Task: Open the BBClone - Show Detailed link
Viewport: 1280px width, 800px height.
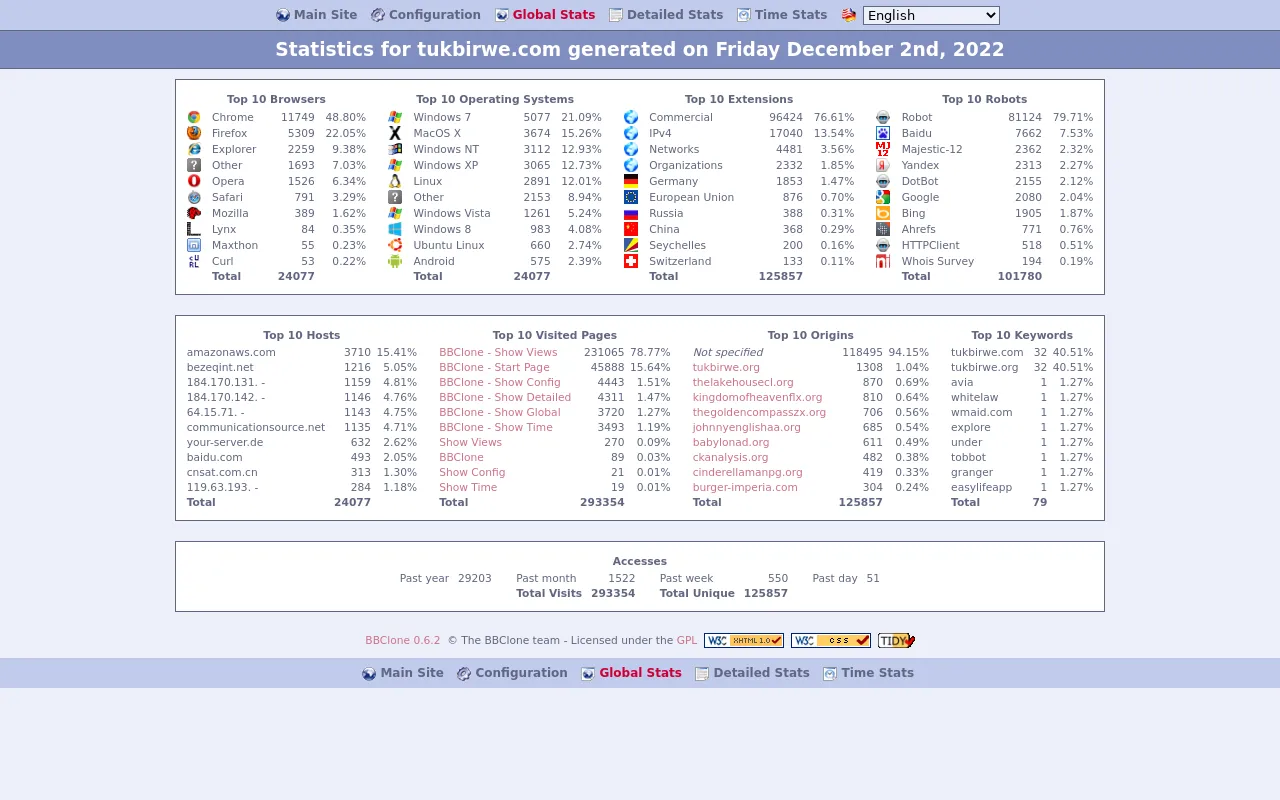Action: 505,397
